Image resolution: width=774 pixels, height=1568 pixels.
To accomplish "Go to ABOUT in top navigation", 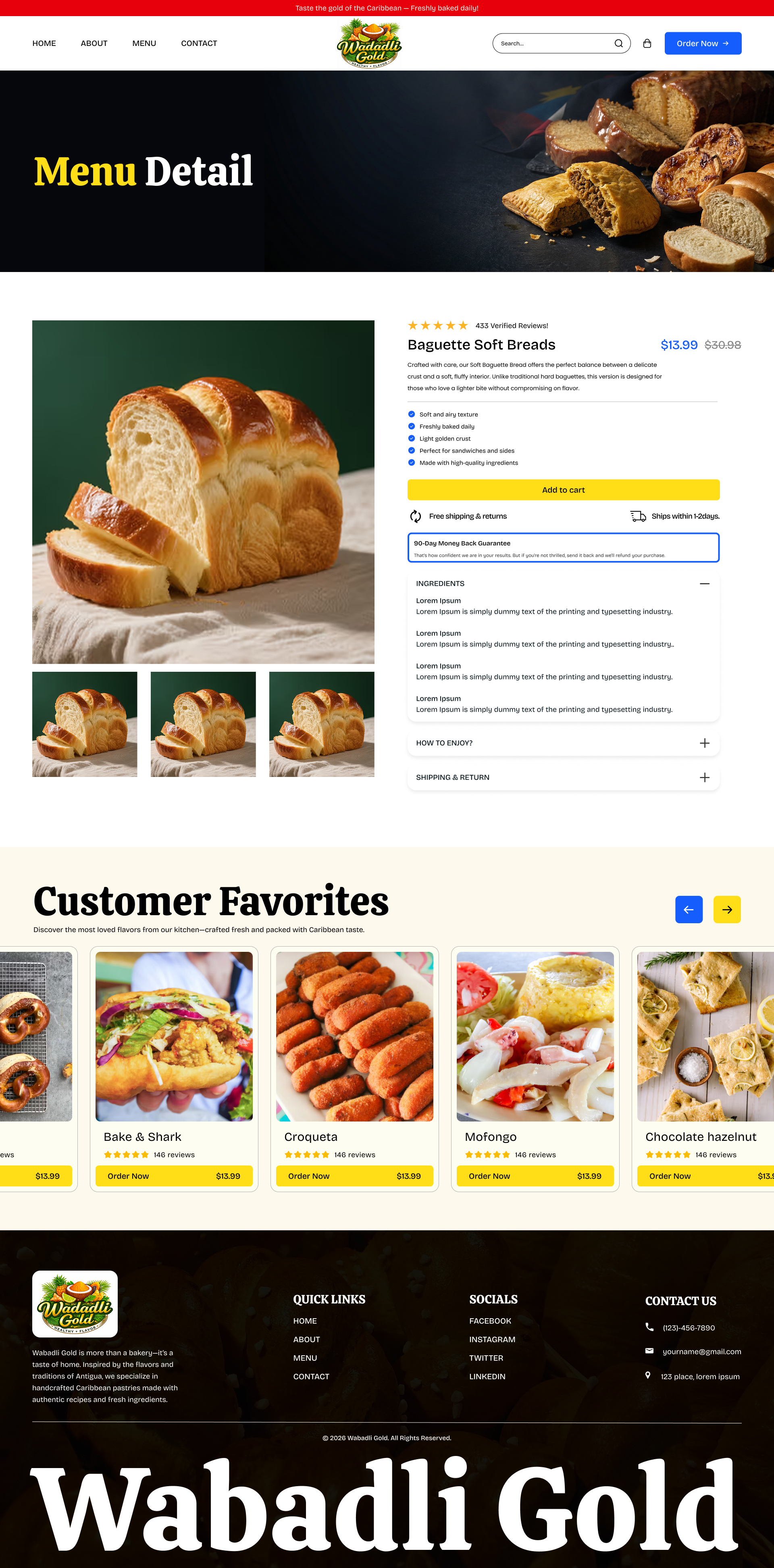I will coord(94,43).
